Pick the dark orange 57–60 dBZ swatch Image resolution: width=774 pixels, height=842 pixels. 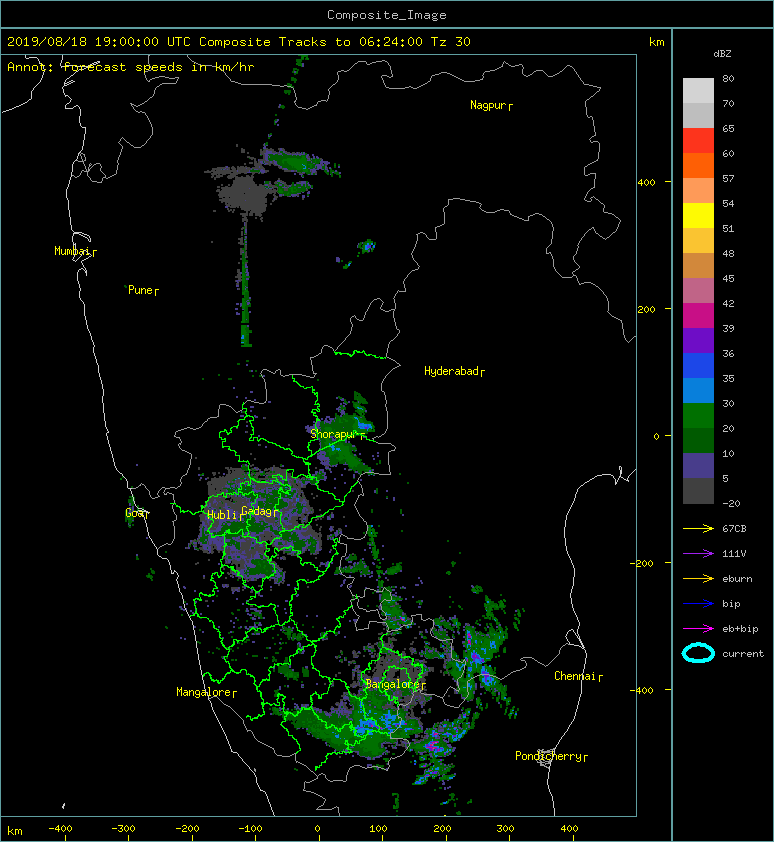pos(698,165)
